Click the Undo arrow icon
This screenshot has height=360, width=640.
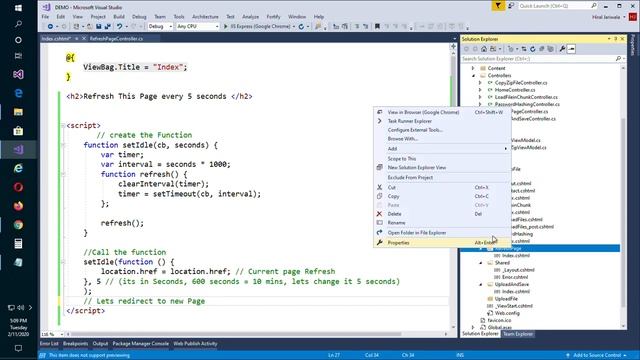tap(119, 27)
